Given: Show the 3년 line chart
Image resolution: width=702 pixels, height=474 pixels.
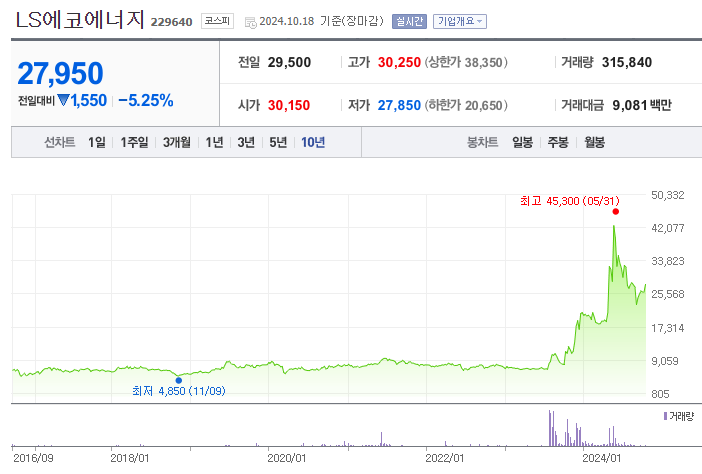Looking at the screenshot, I should (246, 142).
